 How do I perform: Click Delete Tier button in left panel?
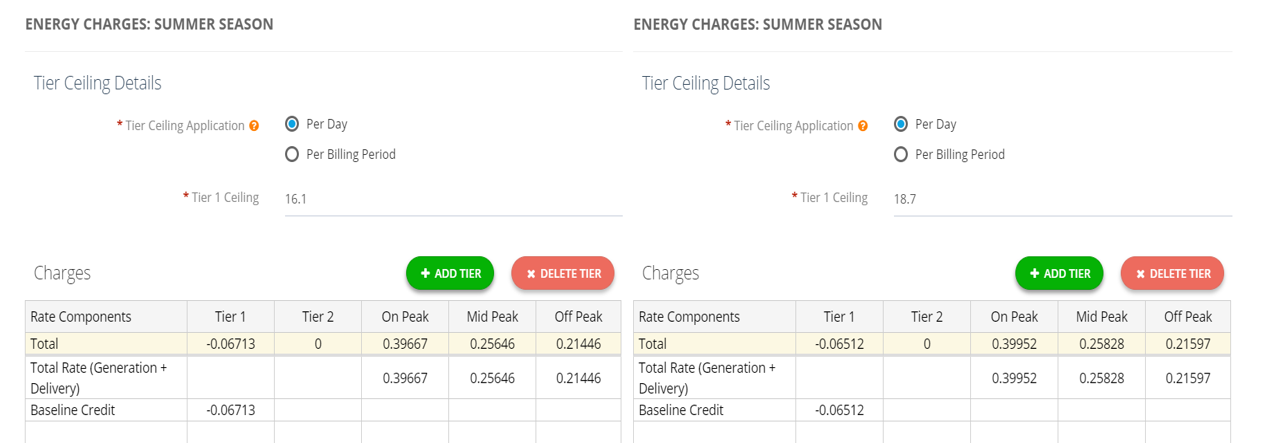[563, 273]
